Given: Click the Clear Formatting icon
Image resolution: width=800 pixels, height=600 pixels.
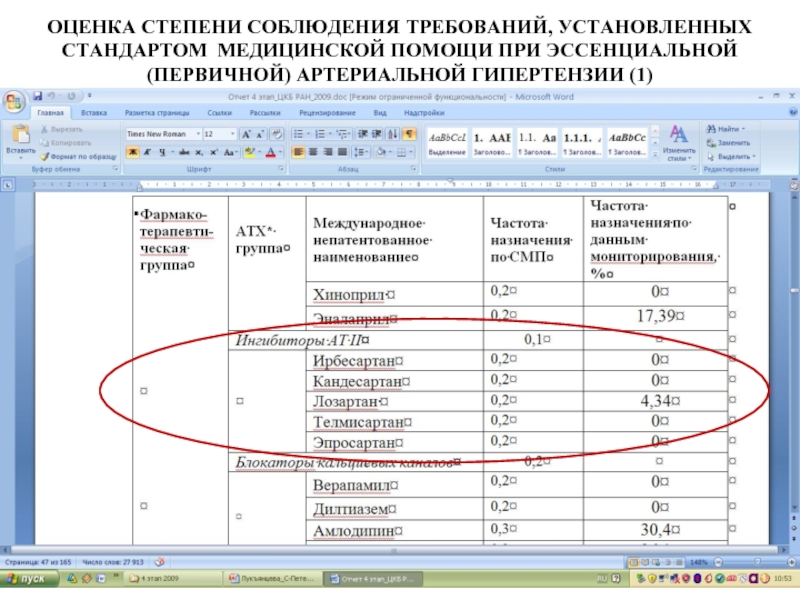Looking at the screenshot, I should [277, 134].
